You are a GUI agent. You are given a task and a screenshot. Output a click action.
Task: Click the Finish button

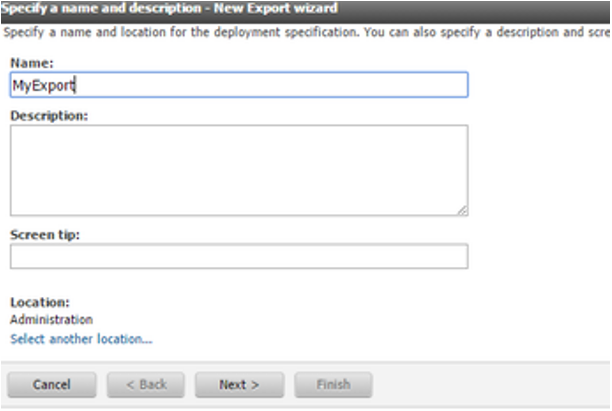pyautogui.click(x=333, y=384)
